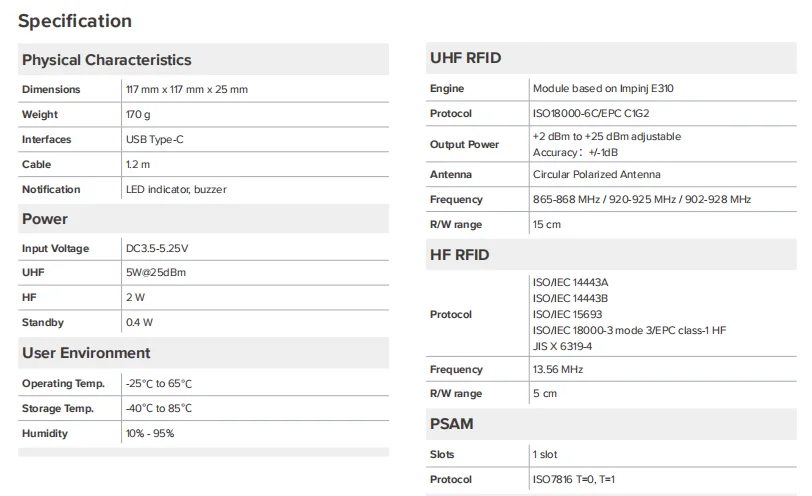Click the Input Voltage DC3.5-5.25V value
The width and height of the screenshot is (812, 496).
tap(157, 248)
